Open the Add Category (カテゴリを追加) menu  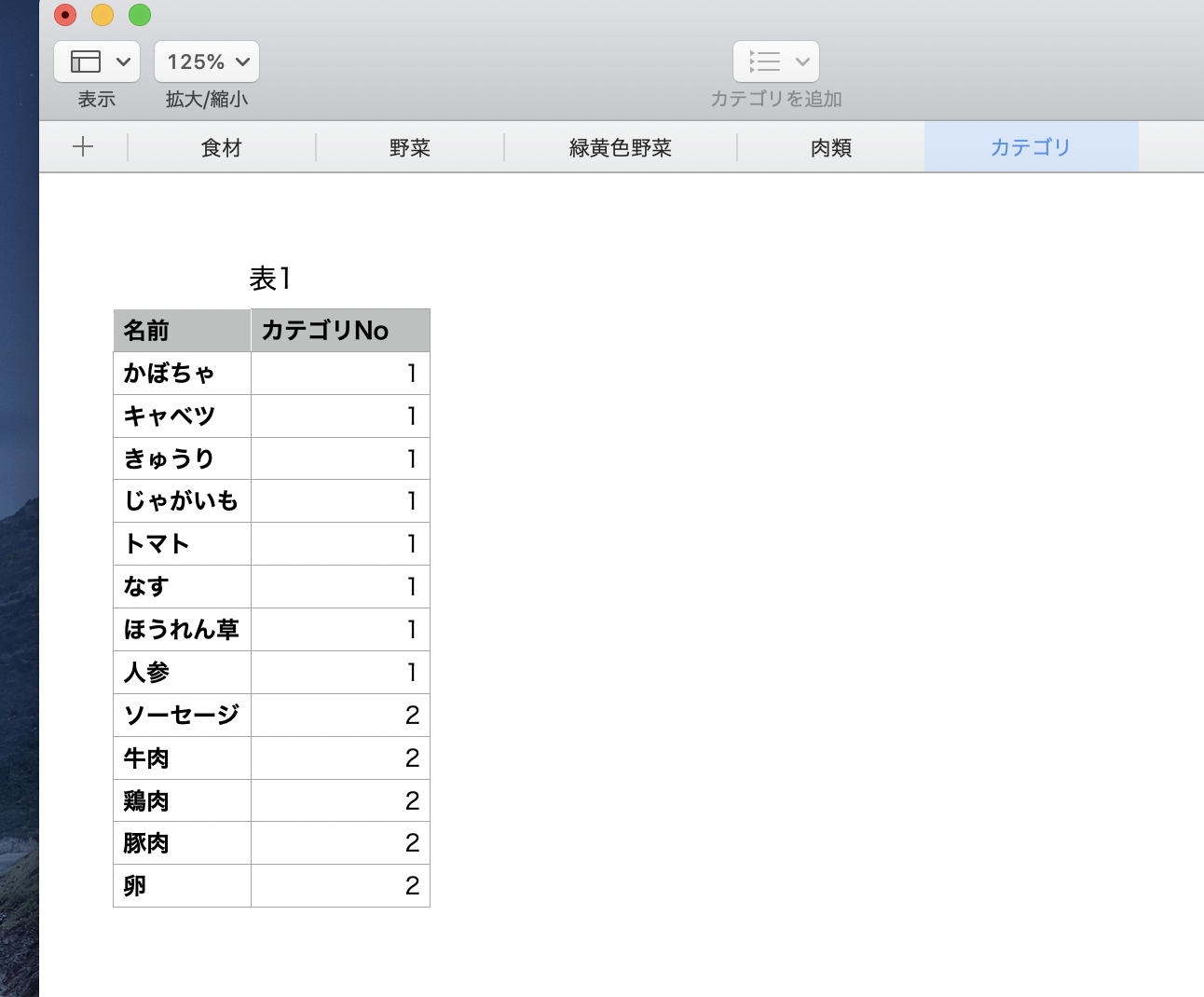click(776, 61)
